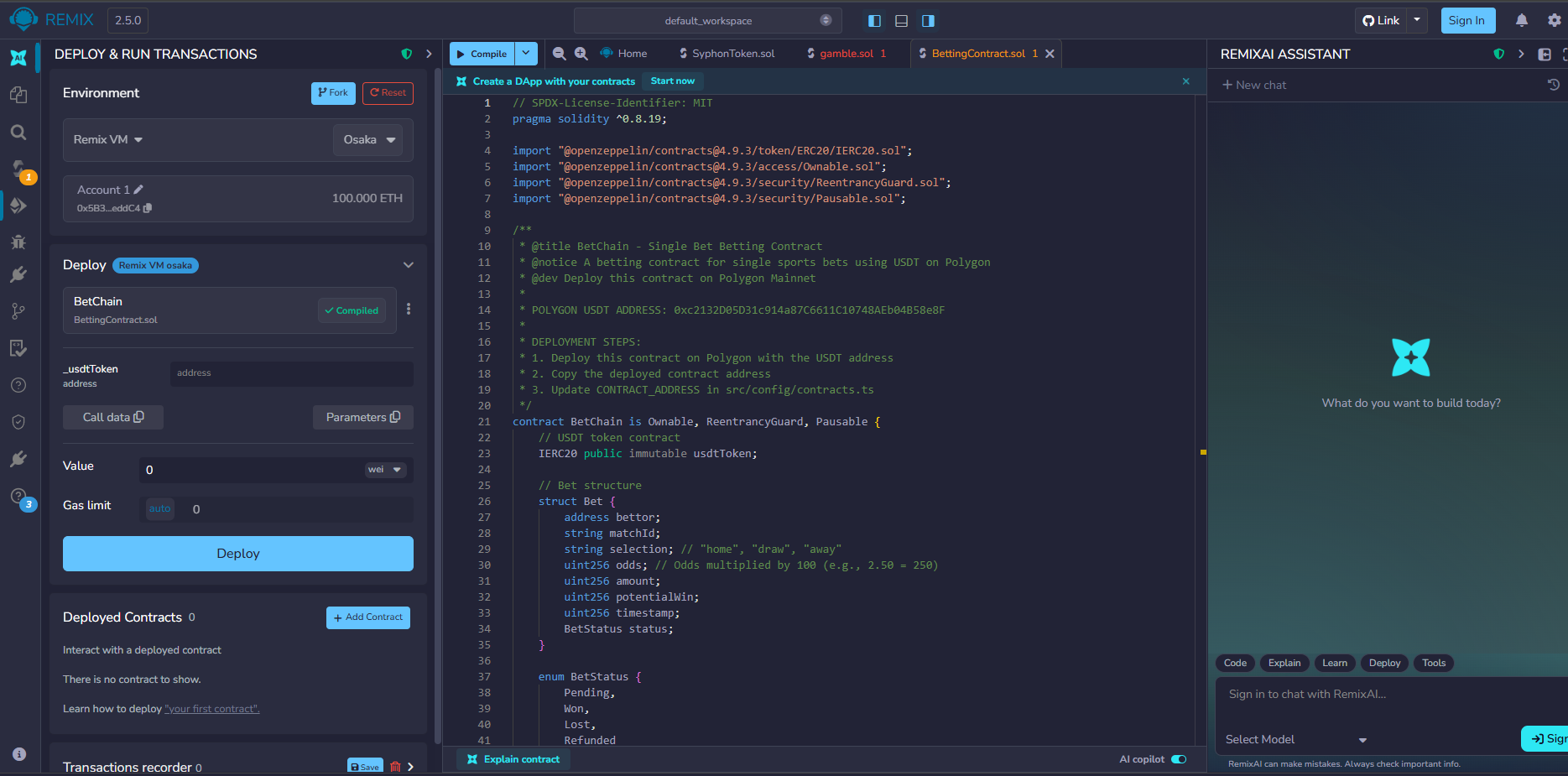
Task: Click question-mark icon with blue 3 badge
Action: click(20, 498)
